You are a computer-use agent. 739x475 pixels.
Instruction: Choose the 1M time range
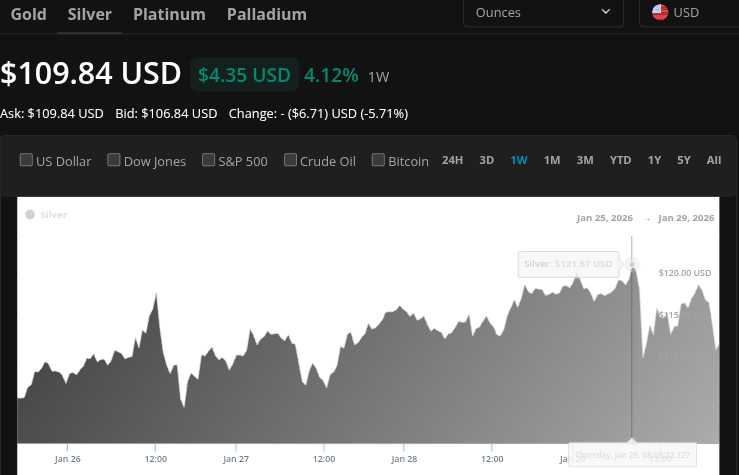552,160
